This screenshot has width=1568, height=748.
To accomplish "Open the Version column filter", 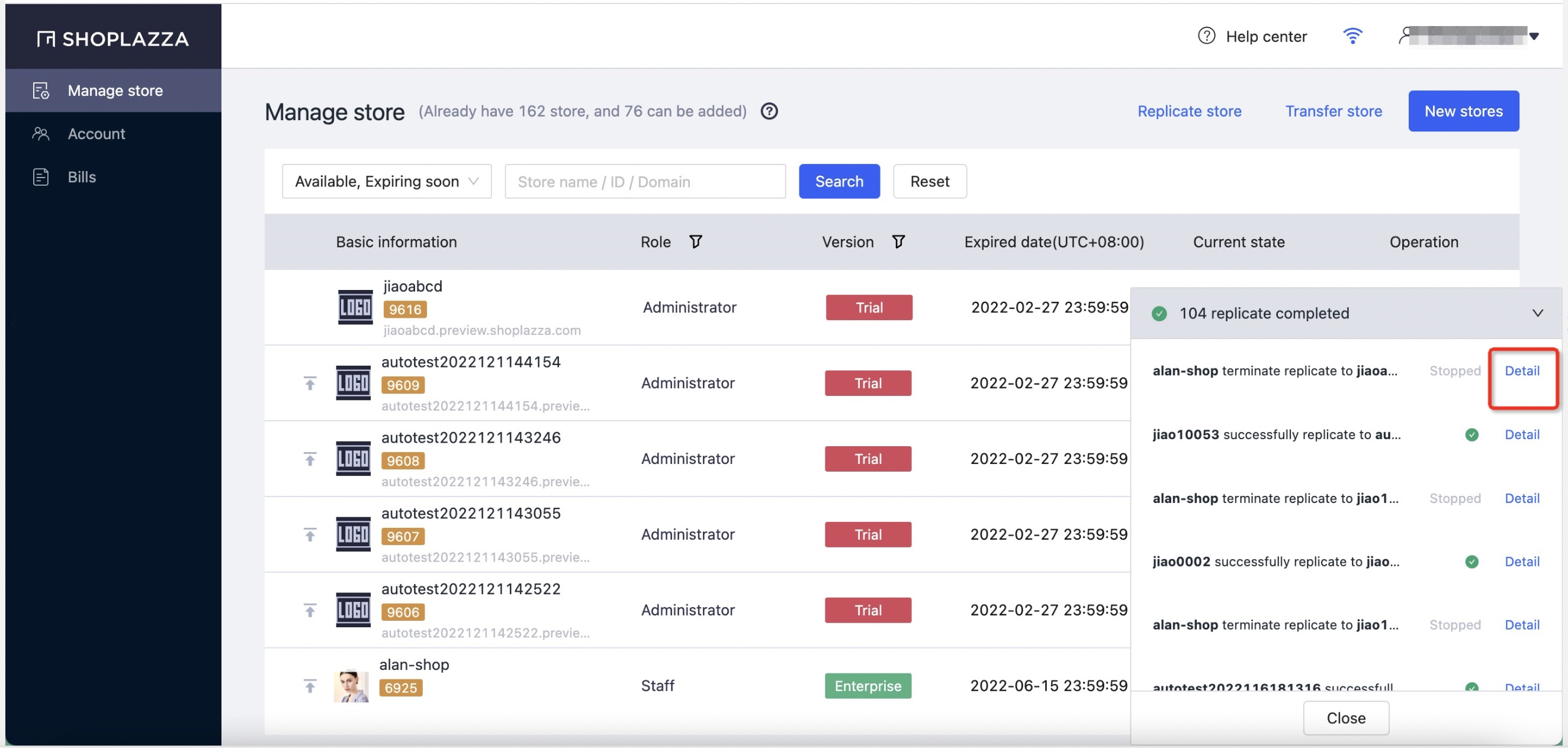I will [x=898, y=242].
